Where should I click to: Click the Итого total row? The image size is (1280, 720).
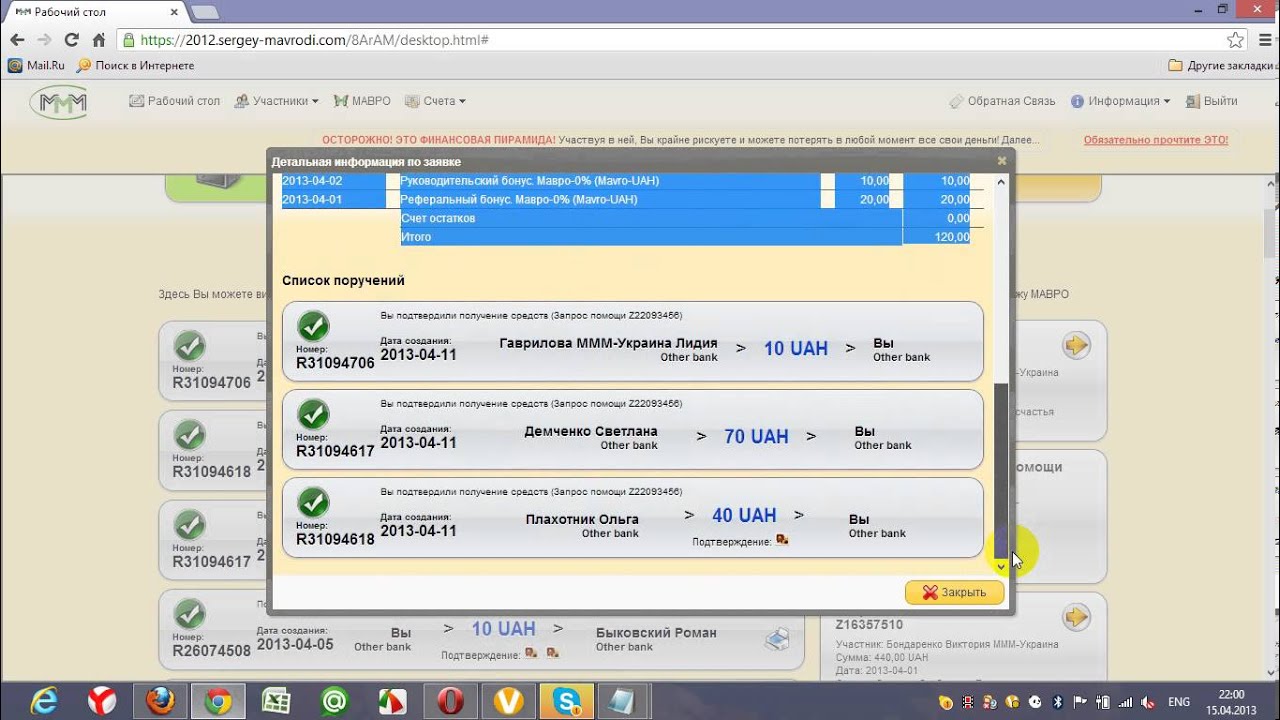pos(685,237)
